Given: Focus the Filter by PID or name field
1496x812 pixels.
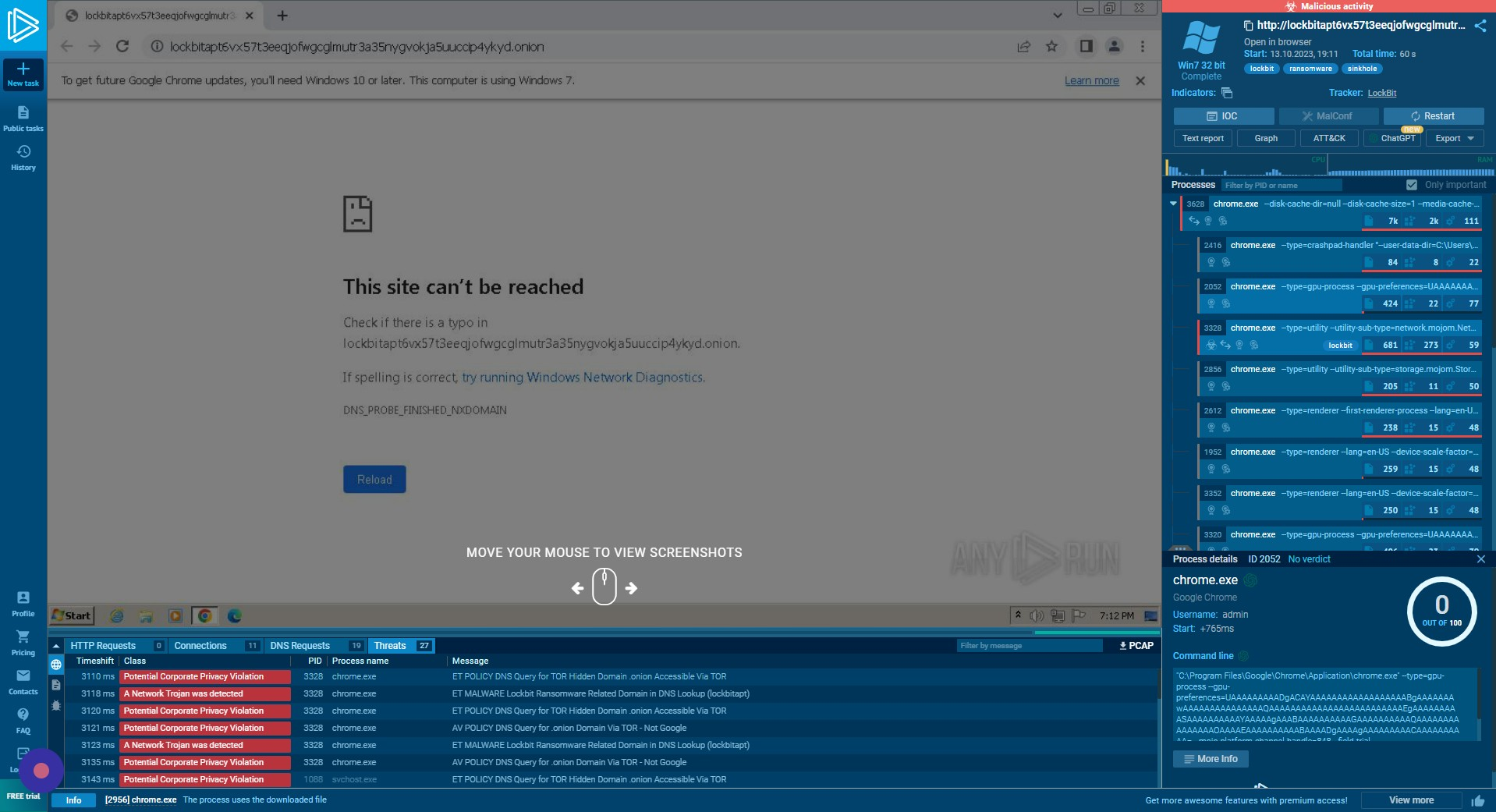Looking at the screenshot, I should 1281,186.
